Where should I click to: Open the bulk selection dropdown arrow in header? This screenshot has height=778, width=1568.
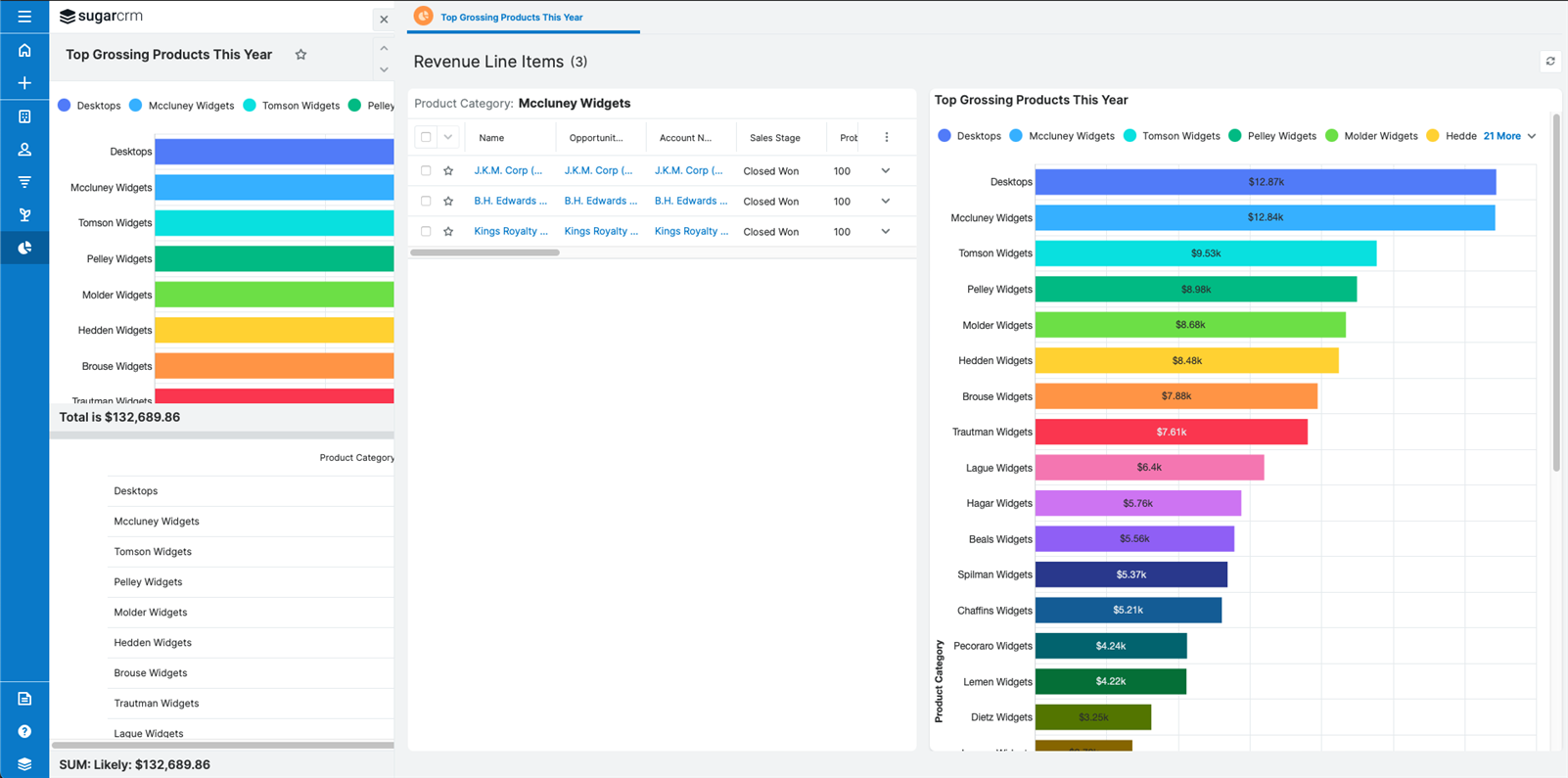point(448,138)
